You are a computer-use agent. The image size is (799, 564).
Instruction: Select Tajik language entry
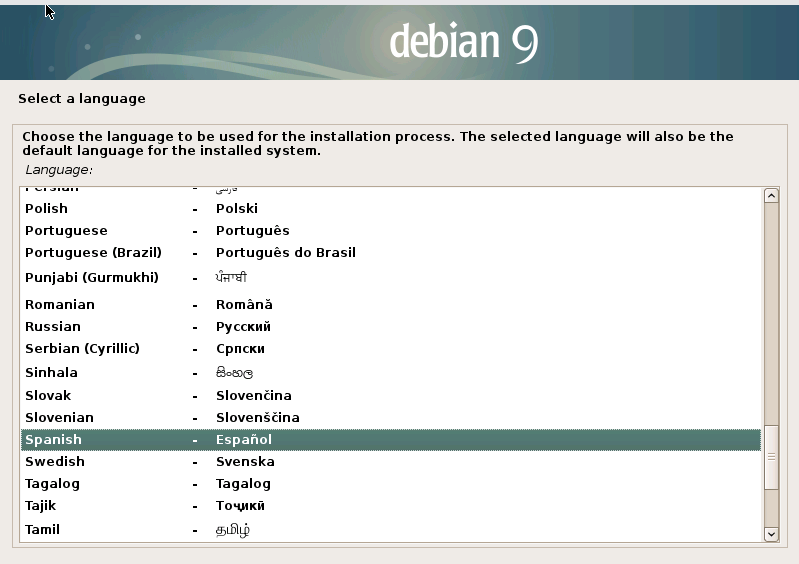[391, 505]
